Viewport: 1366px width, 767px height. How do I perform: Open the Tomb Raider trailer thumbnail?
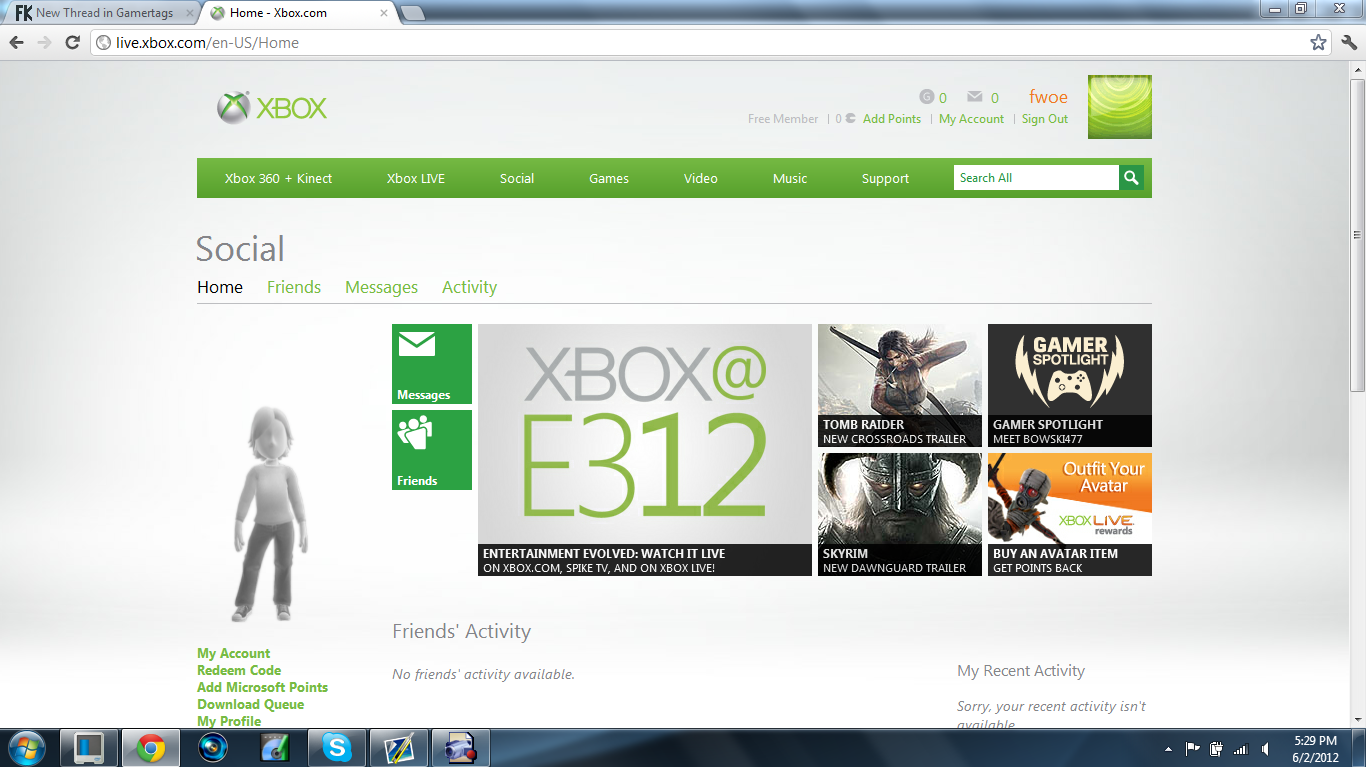(x=900, y=385)
